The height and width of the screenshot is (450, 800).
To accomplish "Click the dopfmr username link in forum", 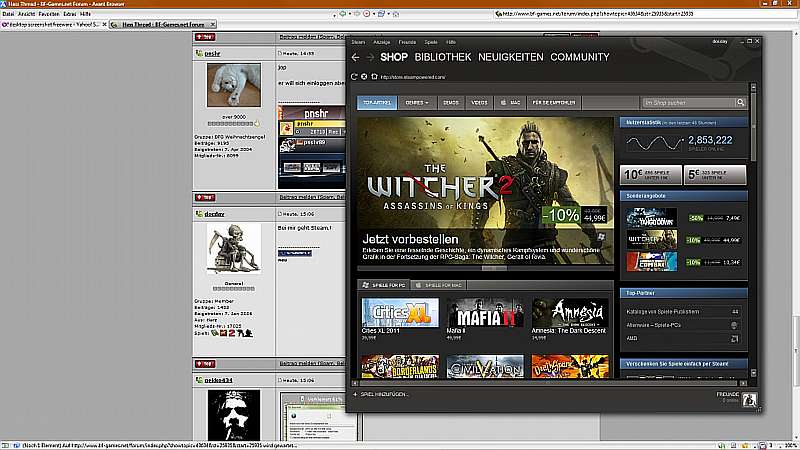I will coord(214,214).
